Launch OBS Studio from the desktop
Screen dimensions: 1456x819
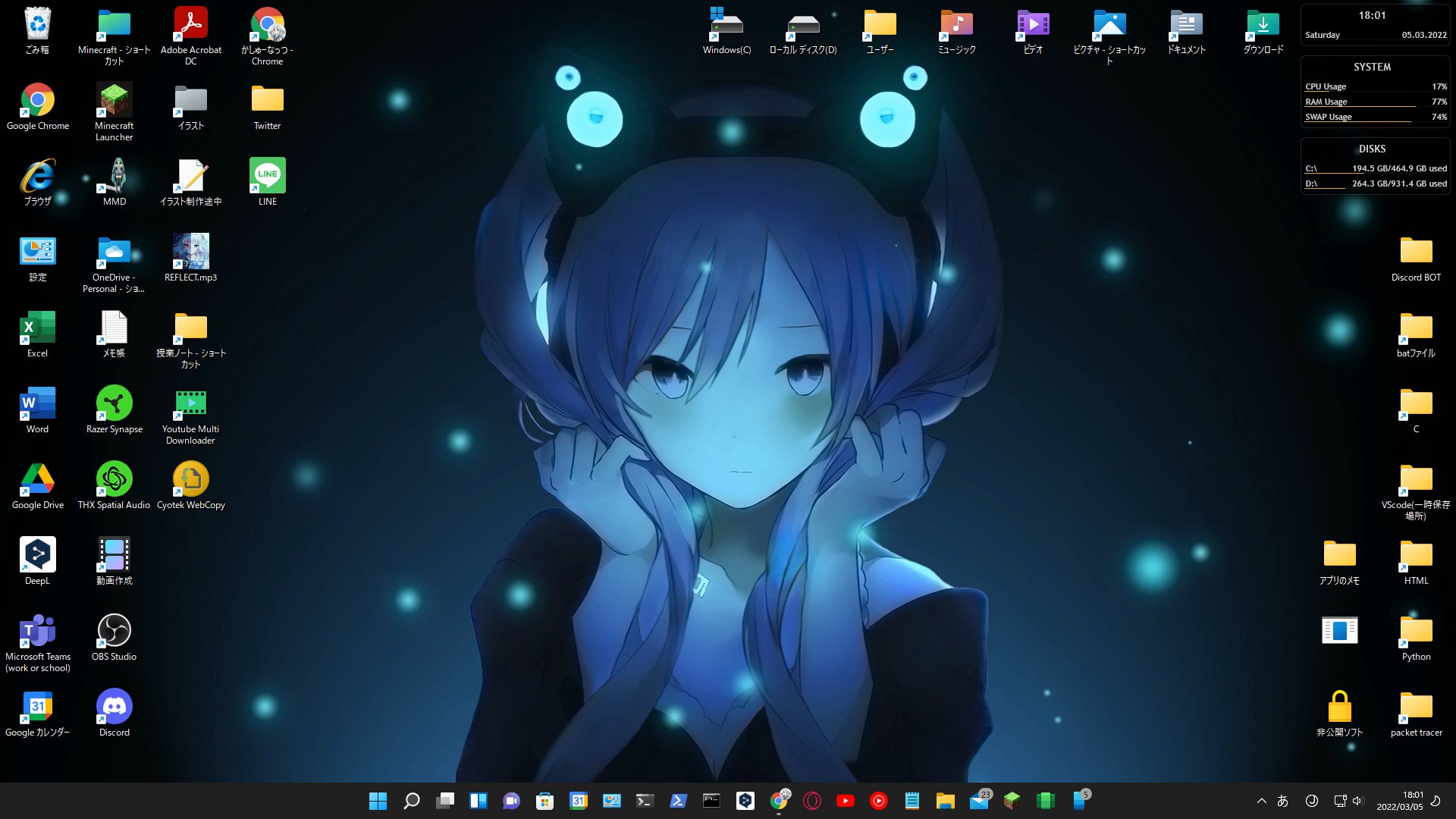point(114,639)
